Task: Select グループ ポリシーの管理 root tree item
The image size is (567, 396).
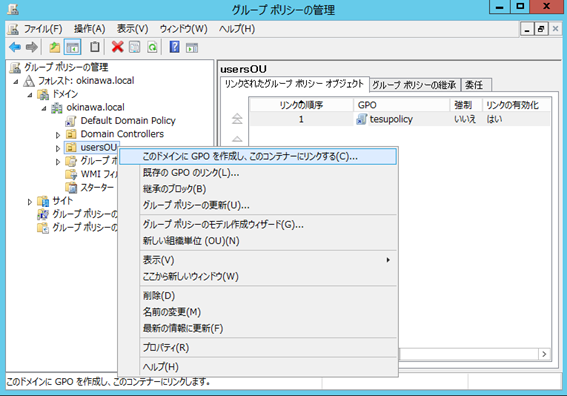Action: pyautogui.click(x=66, y=67)
